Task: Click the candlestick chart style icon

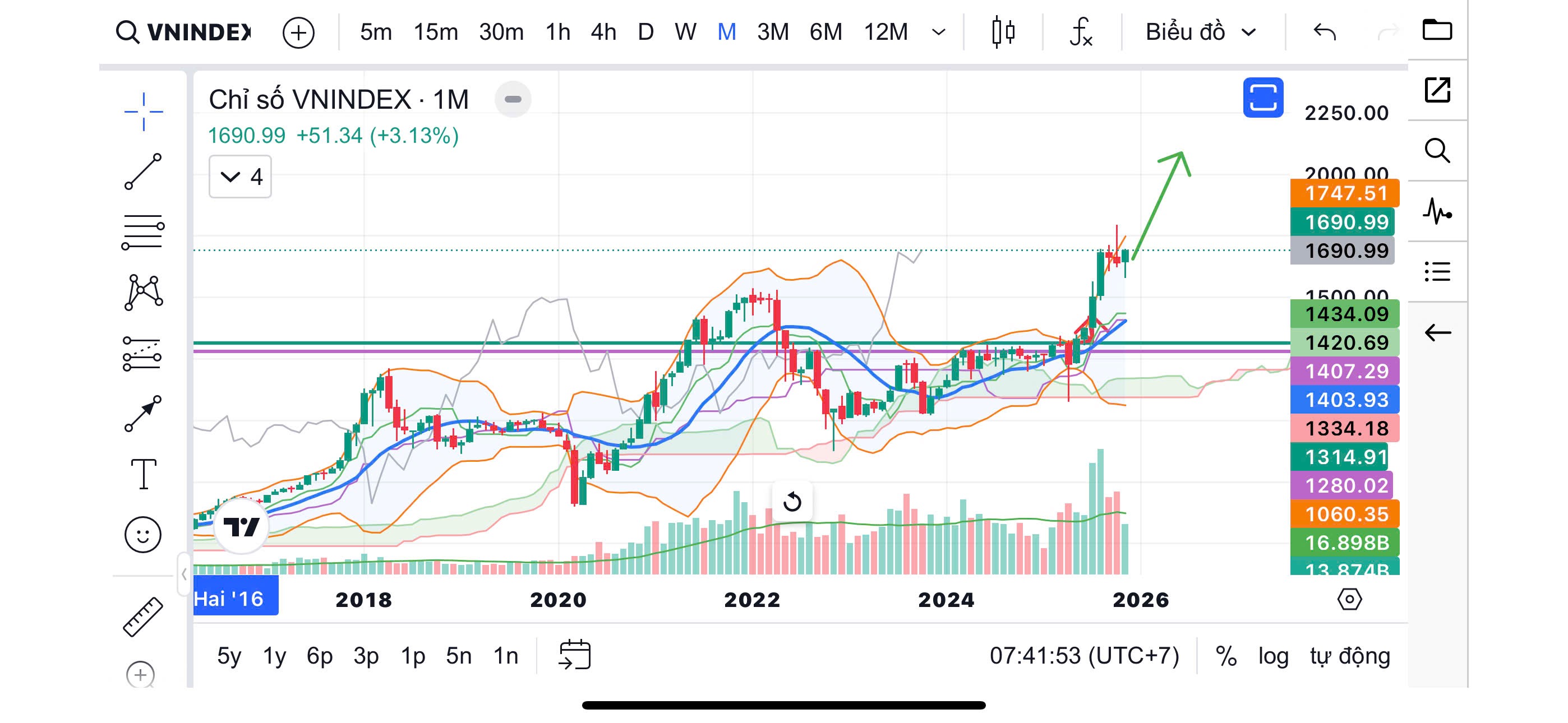Action: point(1003,31)
